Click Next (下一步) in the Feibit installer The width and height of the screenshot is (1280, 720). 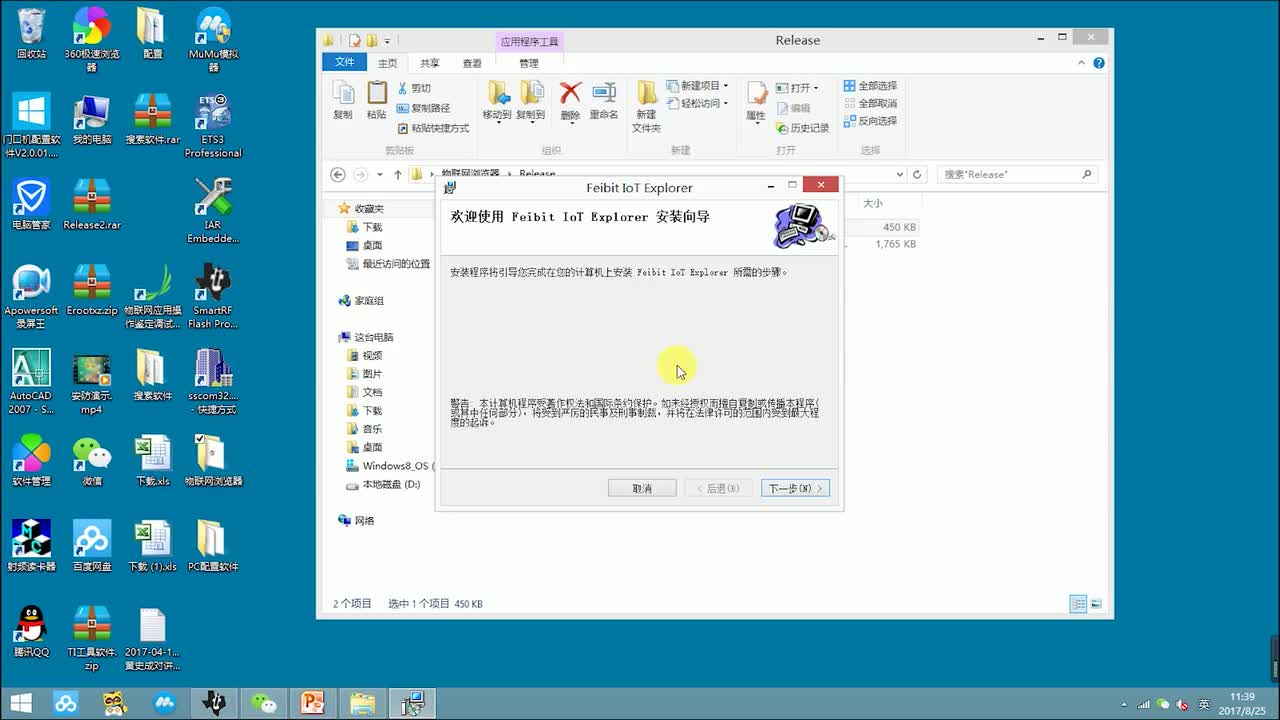tap(795, 488)
